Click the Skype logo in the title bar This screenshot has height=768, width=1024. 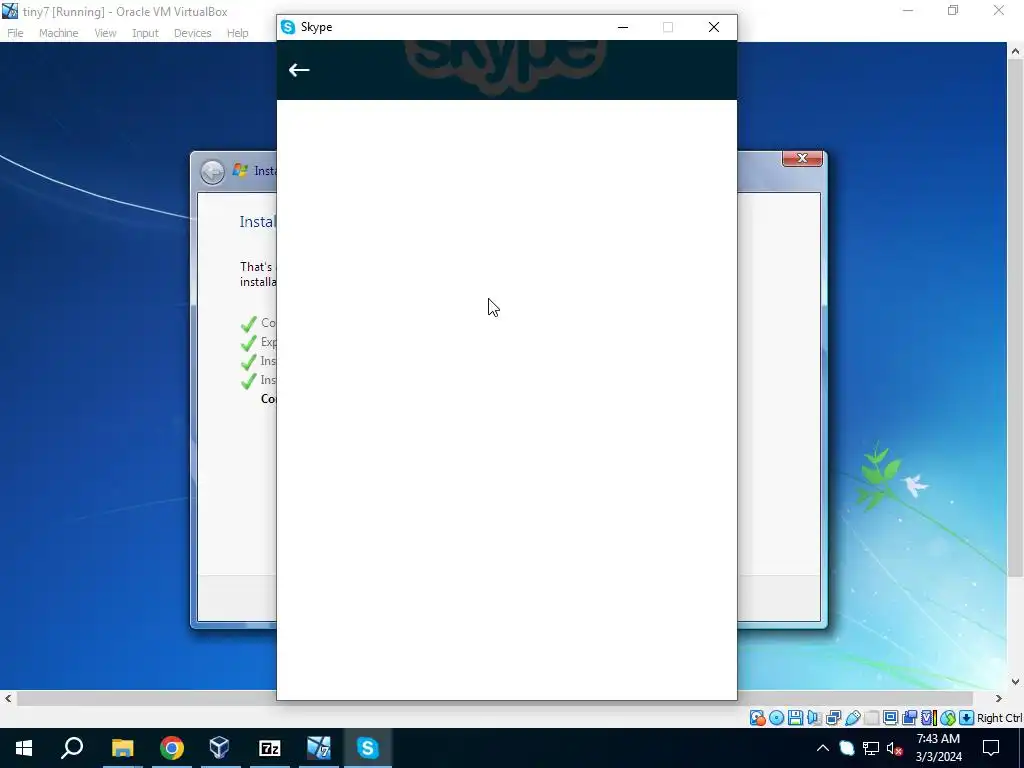point(287,27)
